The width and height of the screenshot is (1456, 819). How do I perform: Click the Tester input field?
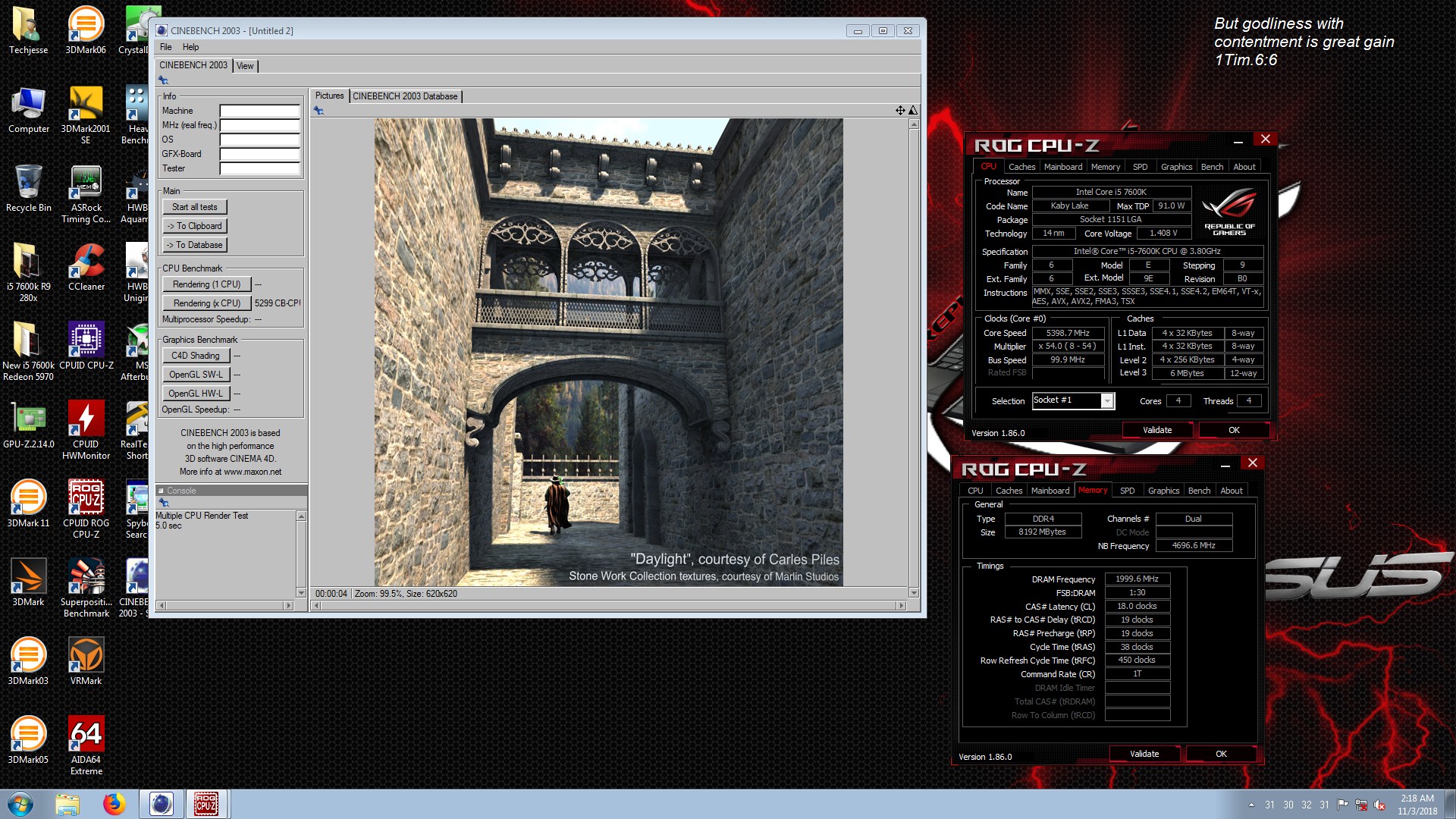click(x=259, y=168)
